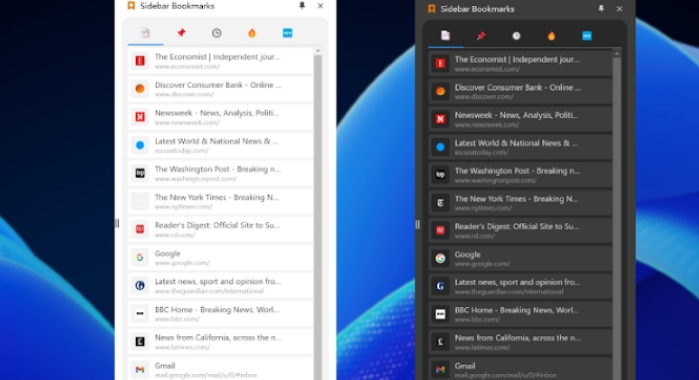699x380 pixels.
Task: Click the New York Times favicon in dark sidebar
Action: (x=440, y=203)
